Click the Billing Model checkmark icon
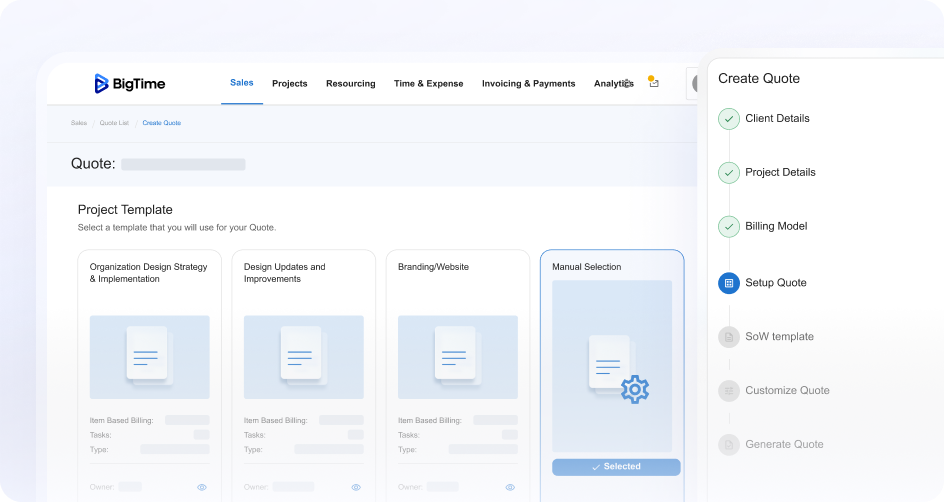944x502 pixels. 729,227
